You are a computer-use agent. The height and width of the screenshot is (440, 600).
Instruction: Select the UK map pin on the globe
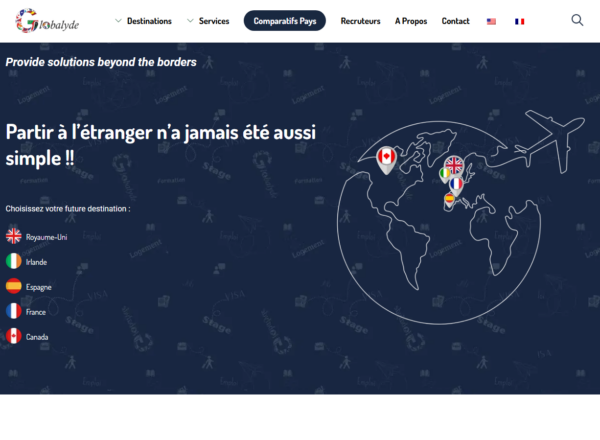tap(454, 165)
